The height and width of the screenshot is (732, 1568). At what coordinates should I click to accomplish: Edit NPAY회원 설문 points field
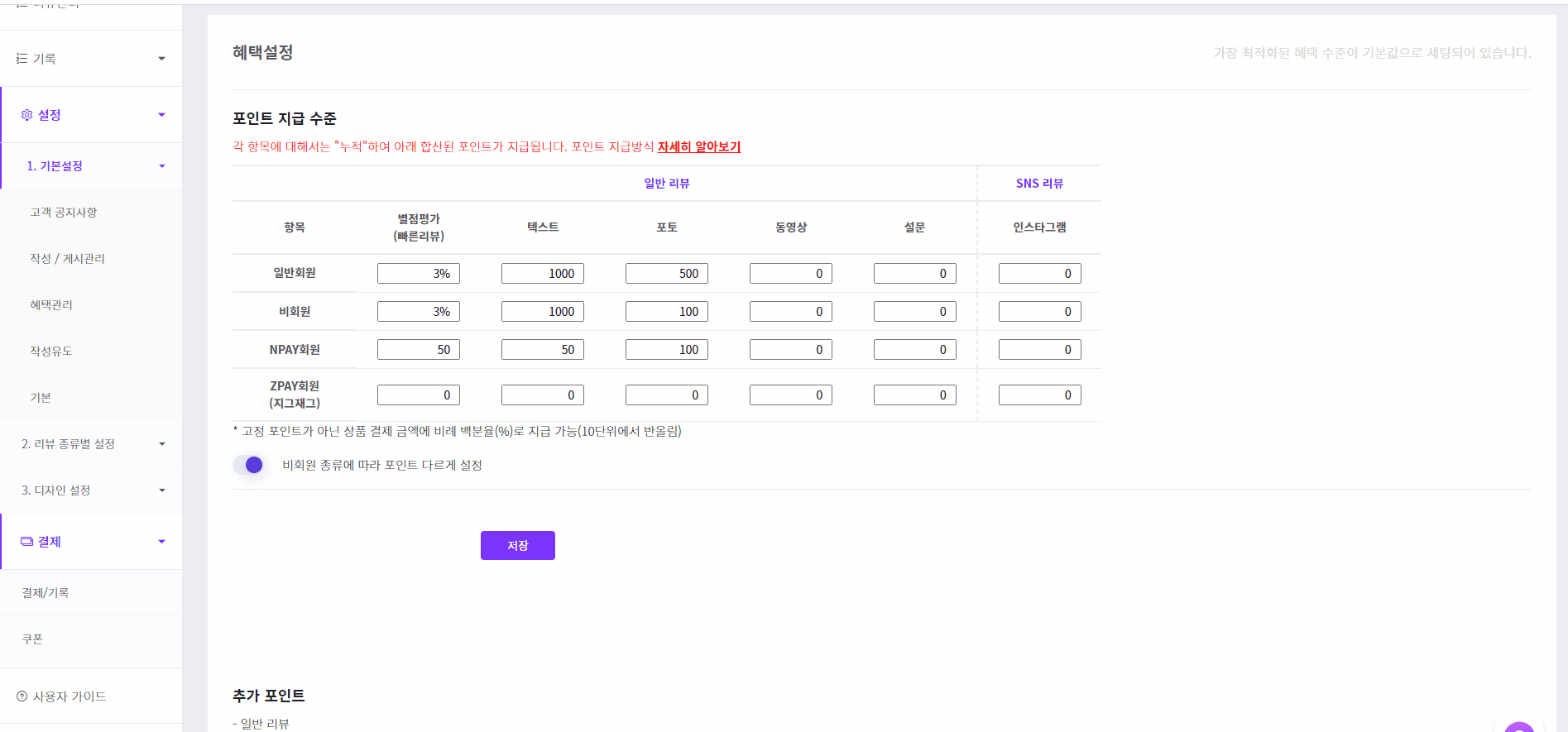click(x=915, y=350)
